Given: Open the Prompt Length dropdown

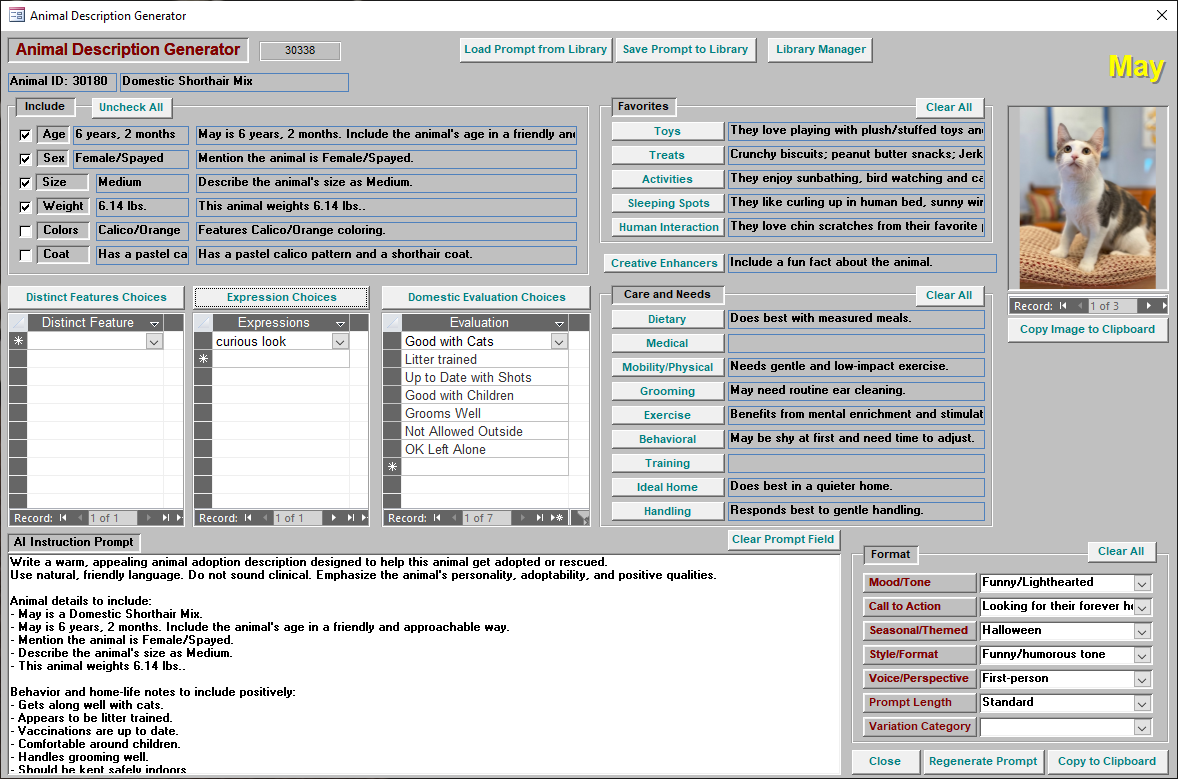Looking at the screenshot, I should 1142,703.
